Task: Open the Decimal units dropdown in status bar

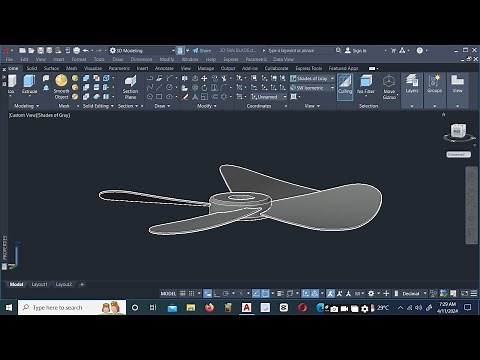Action: point(414,293)
